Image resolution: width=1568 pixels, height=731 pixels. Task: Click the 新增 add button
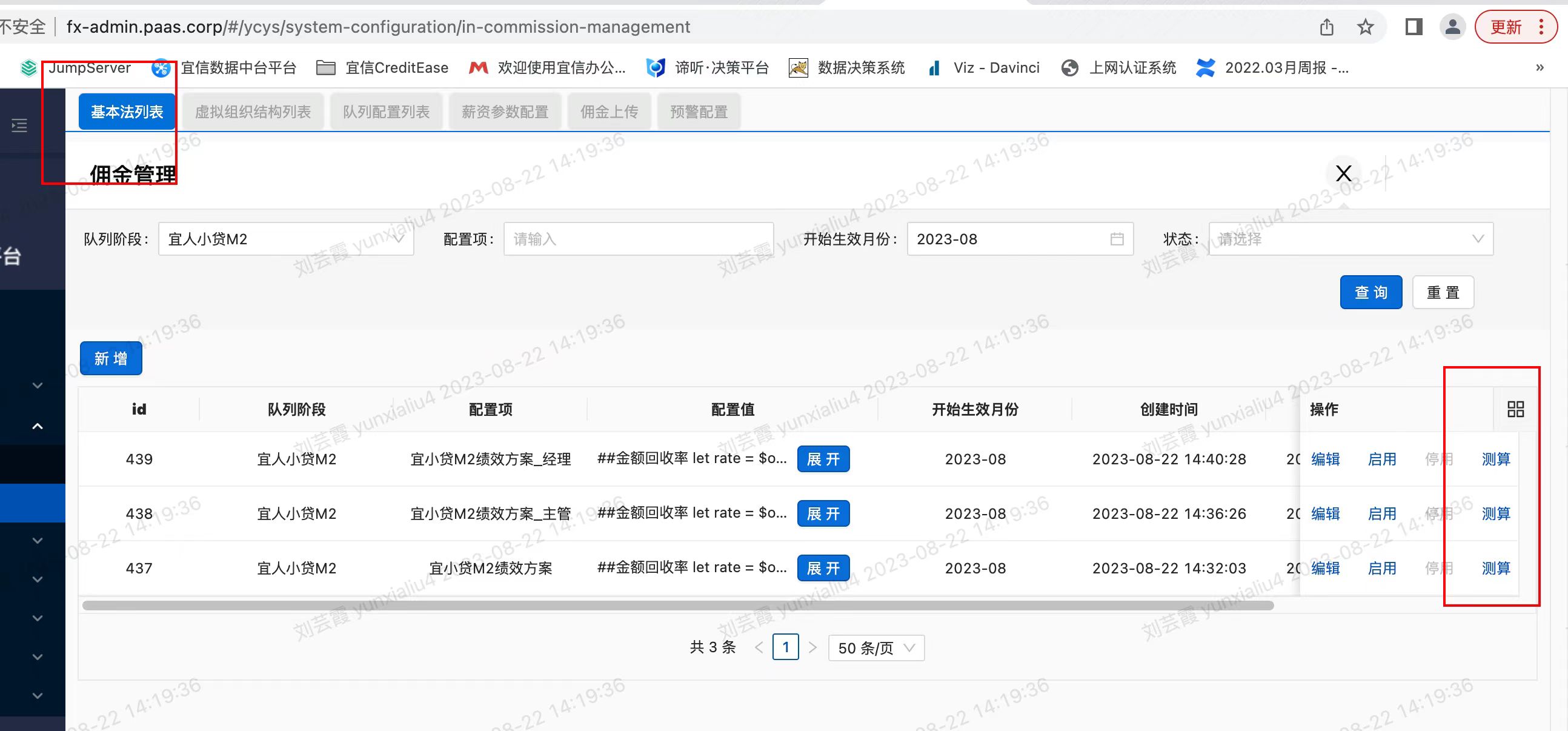pos(111,358)
